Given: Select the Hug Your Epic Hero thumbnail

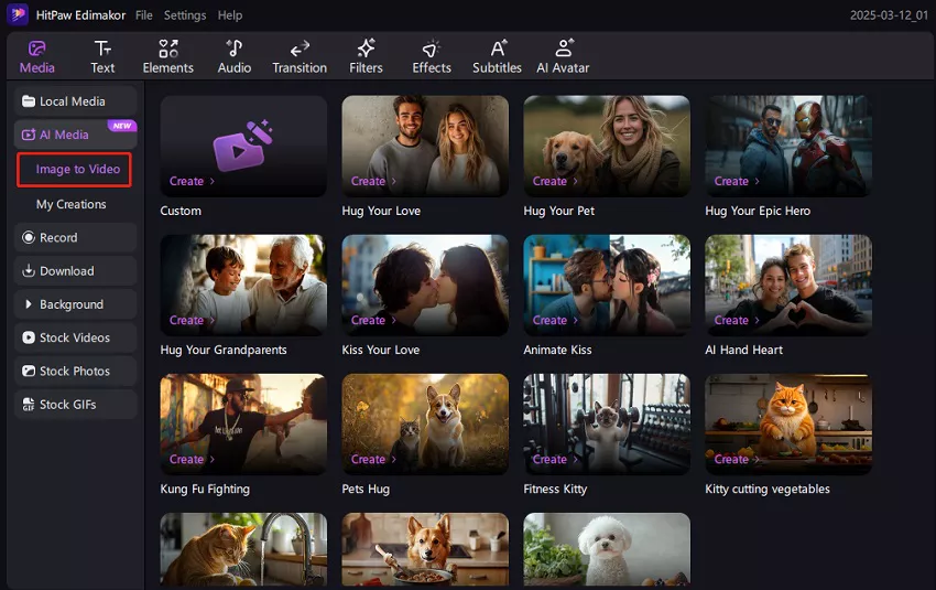Looking at the screenshot, I should click(789, 146).
